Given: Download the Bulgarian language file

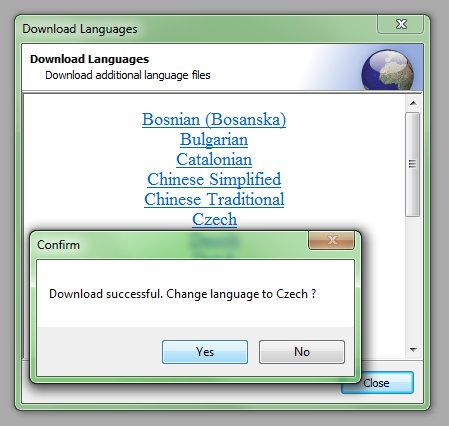Looking at the screenshot, I should pos(214,139).
